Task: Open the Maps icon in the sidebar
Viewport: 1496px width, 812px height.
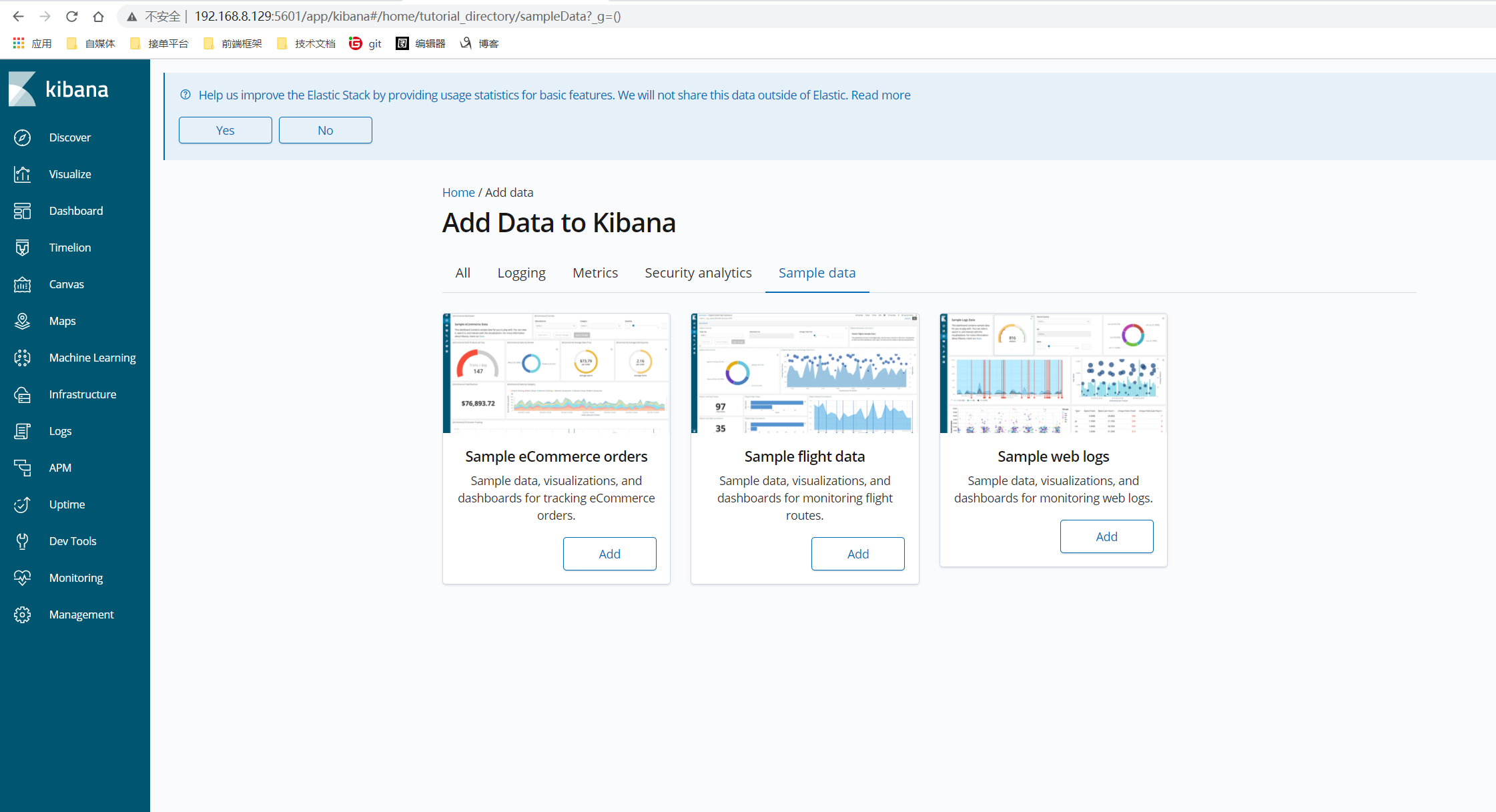Action: [22, 321]
